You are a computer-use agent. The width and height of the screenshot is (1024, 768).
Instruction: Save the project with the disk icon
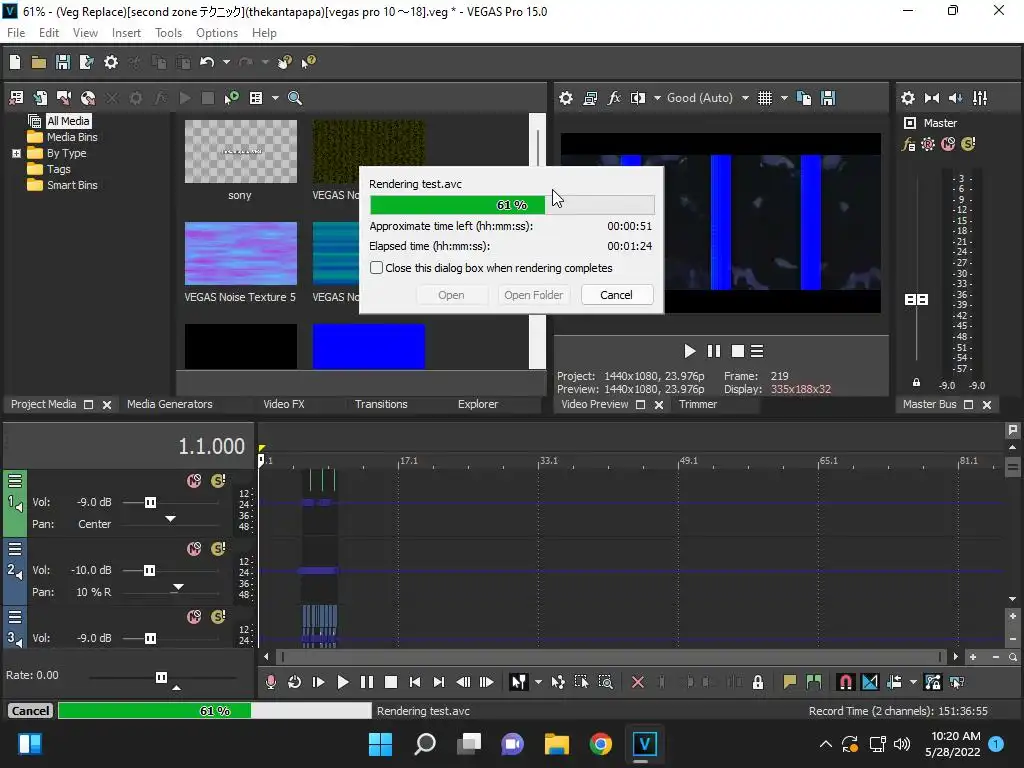(63, 62)
